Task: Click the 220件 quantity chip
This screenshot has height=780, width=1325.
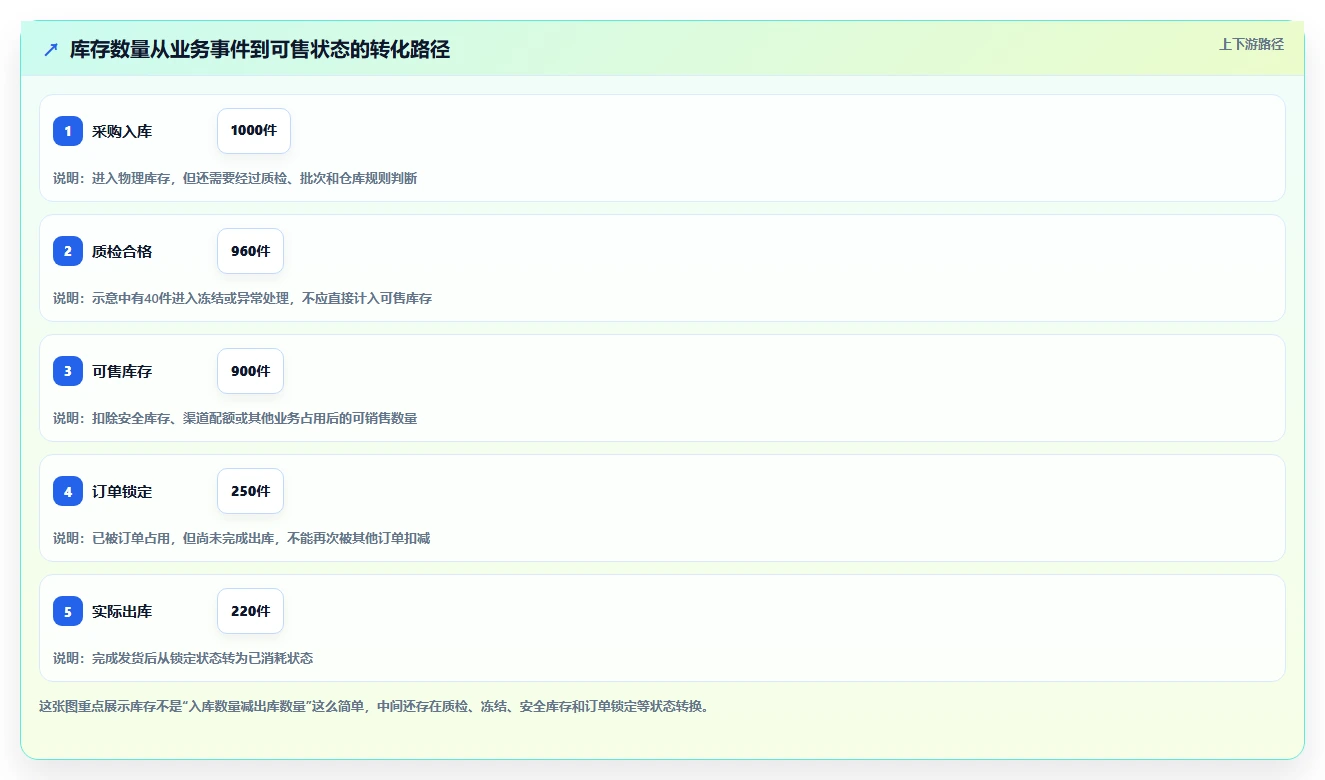Action: click(x=250, y=611)
